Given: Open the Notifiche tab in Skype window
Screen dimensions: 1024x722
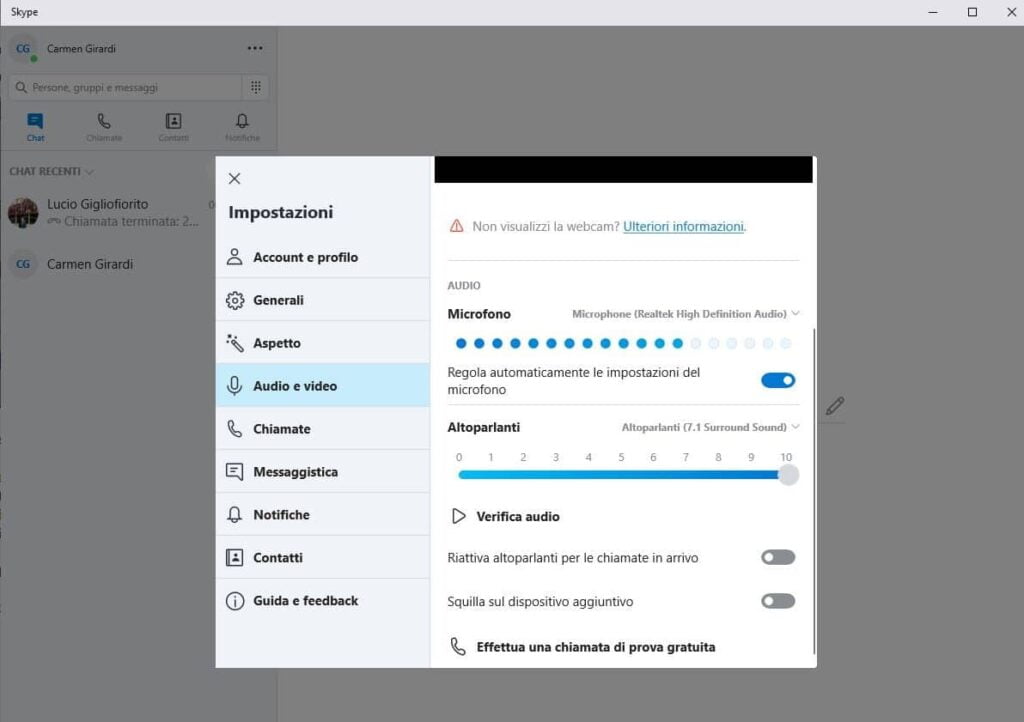Looking at the screenshot, I should point(242,127).
